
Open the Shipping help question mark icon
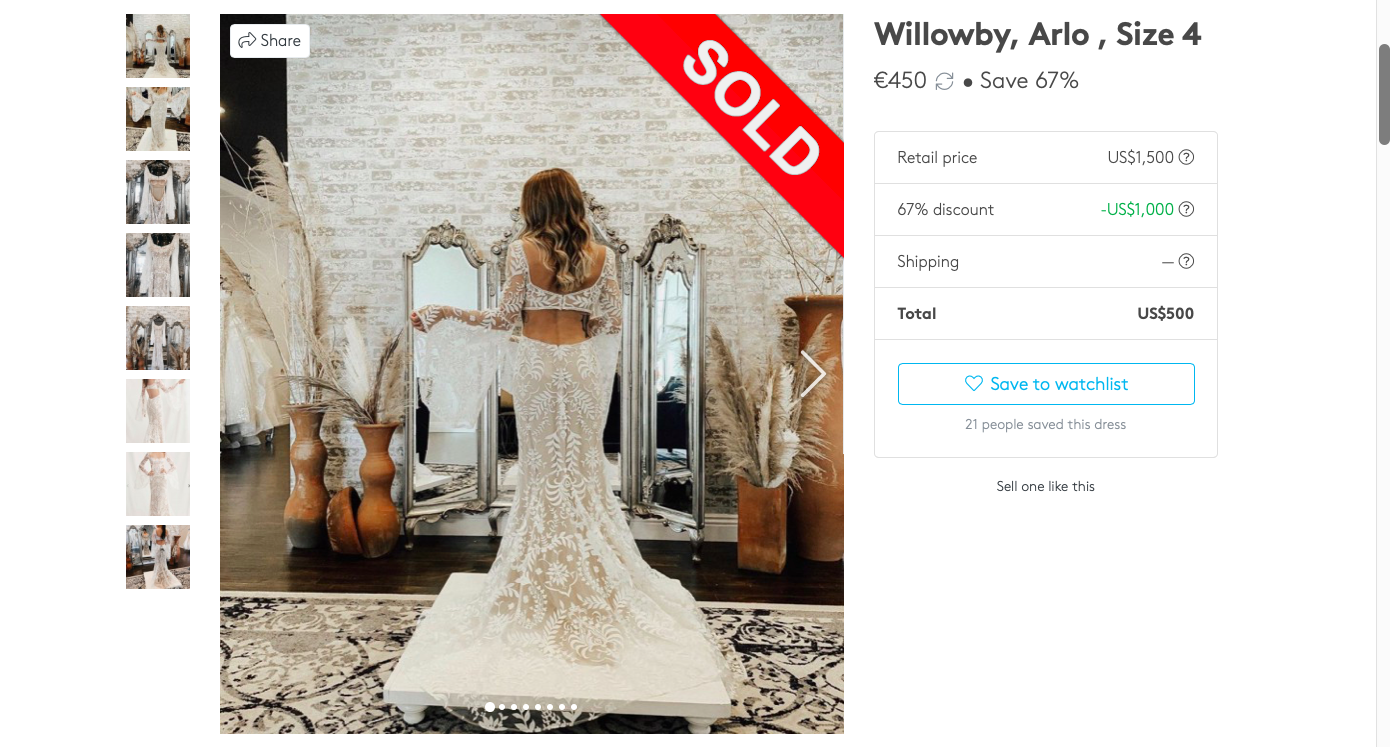tap(1186, 261)
